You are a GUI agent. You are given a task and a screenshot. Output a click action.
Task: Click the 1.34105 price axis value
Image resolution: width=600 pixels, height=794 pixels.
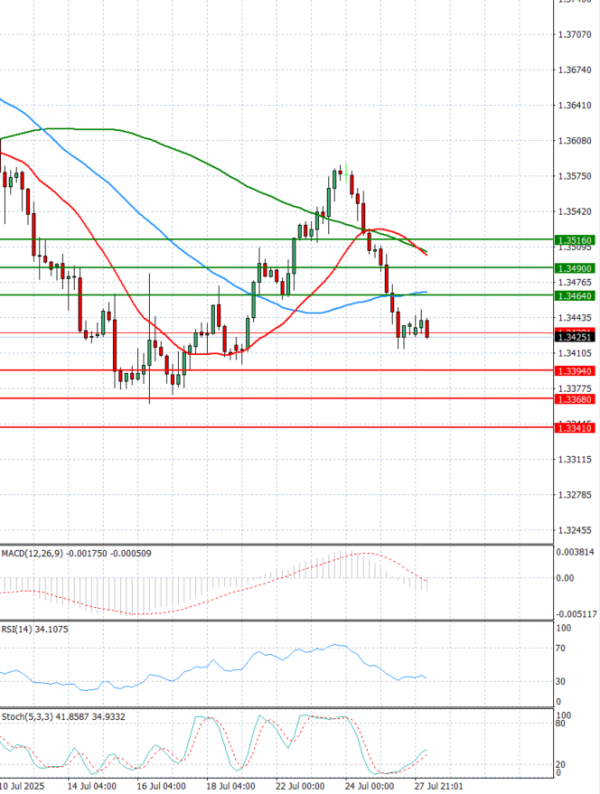point(575,353)
